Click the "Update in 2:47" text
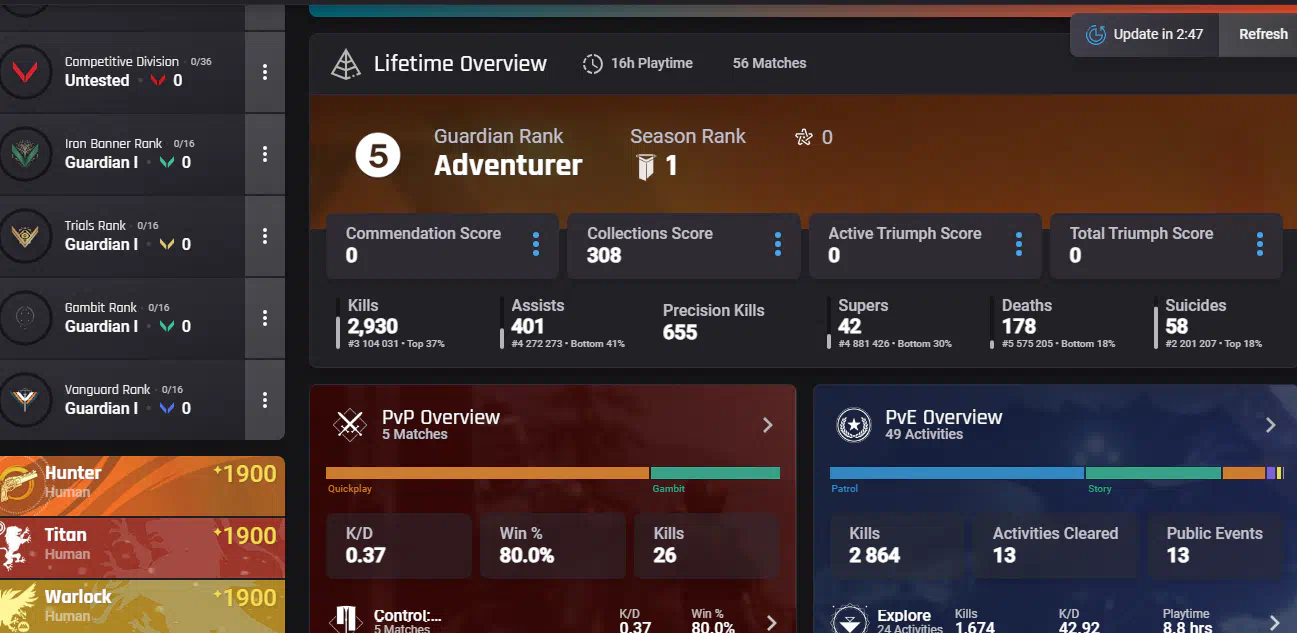This screenshot has height=633, width=1297. 1158,34
